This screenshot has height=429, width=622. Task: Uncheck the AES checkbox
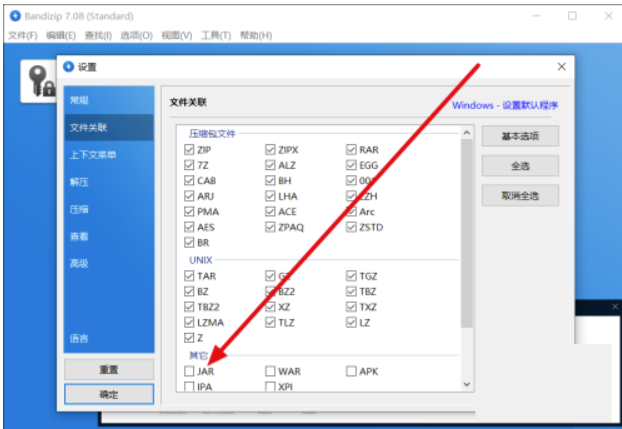tap(189, 227)
